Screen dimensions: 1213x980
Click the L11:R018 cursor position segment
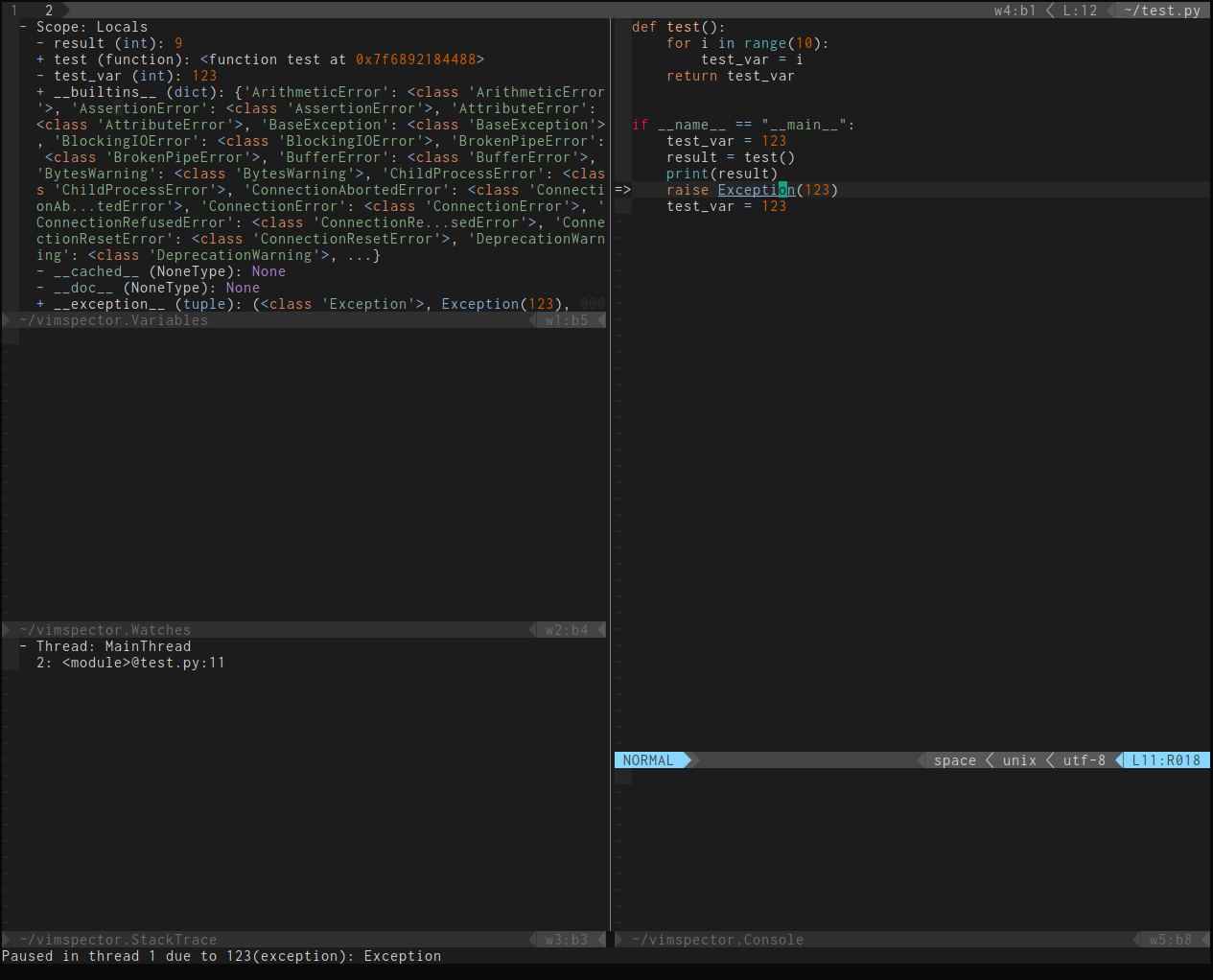[x=1165, y=759]
